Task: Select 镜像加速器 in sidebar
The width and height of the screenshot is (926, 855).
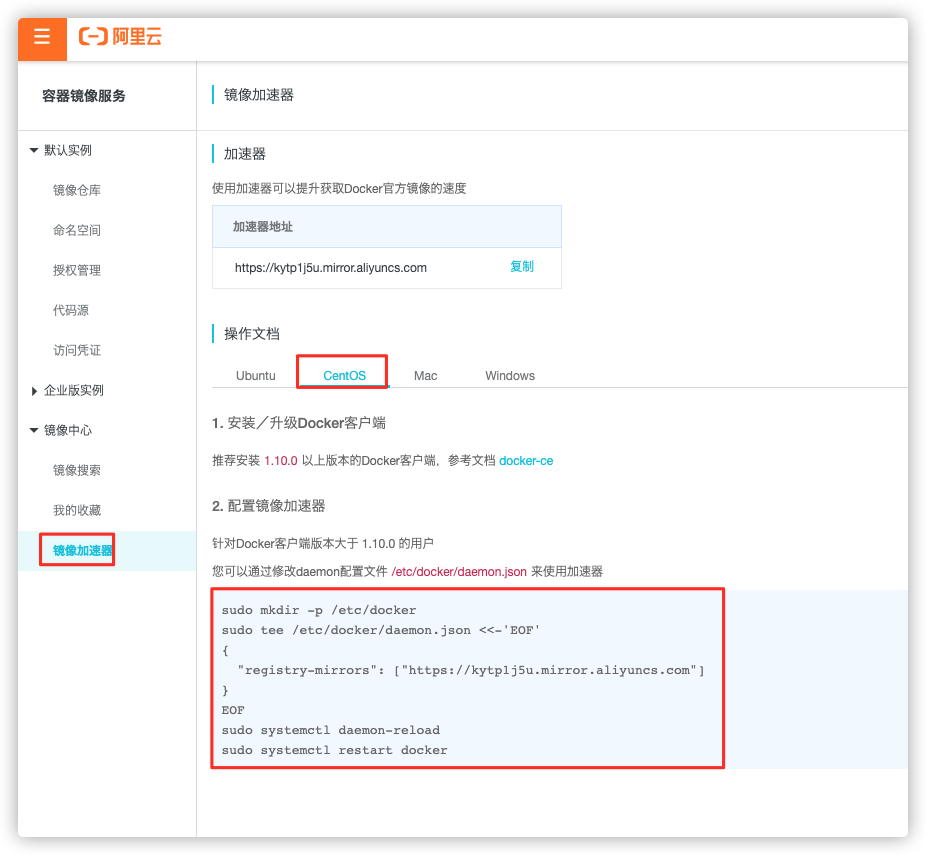Action: click(83, 551)
